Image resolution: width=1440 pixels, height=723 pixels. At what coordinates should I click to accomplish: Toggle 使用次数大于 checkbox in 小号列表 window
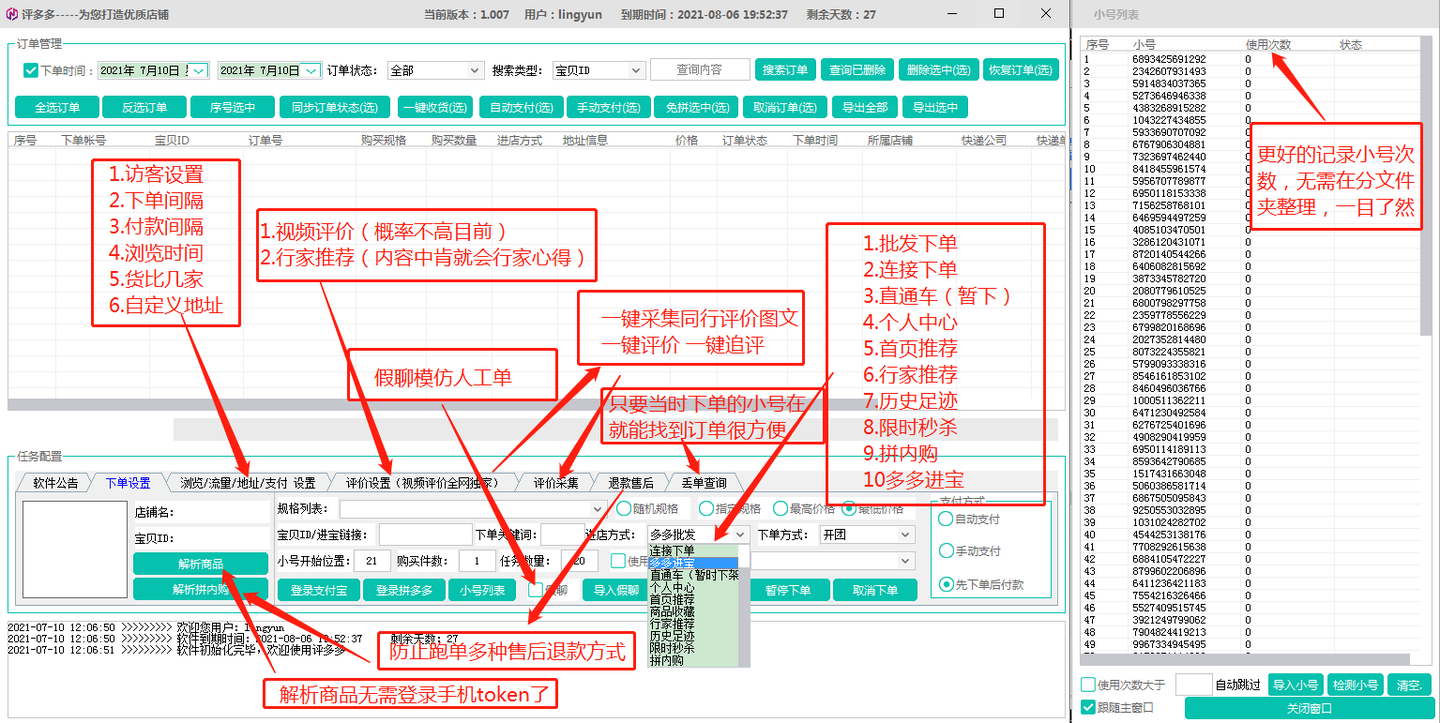point(1088,685)
